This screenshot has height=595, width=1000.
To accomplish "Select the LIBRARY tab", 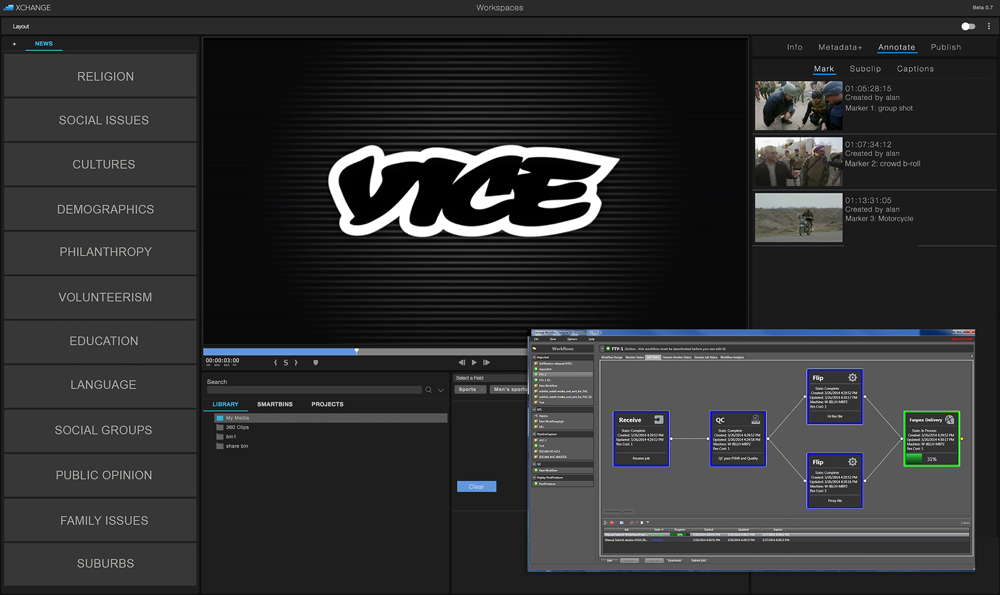I will point(225,404).
